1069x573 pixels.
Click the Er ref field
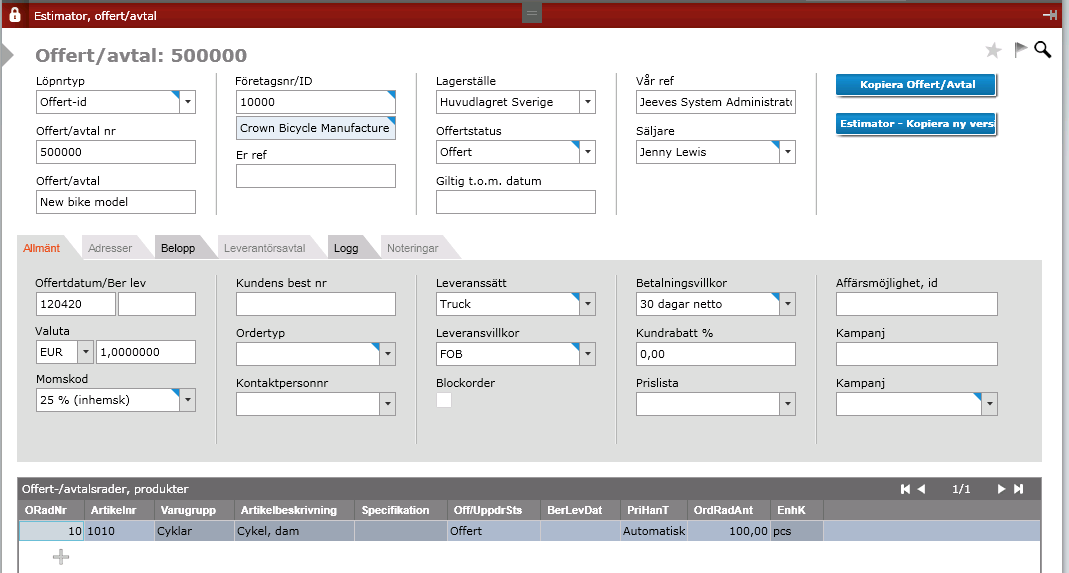click(316, 176)
